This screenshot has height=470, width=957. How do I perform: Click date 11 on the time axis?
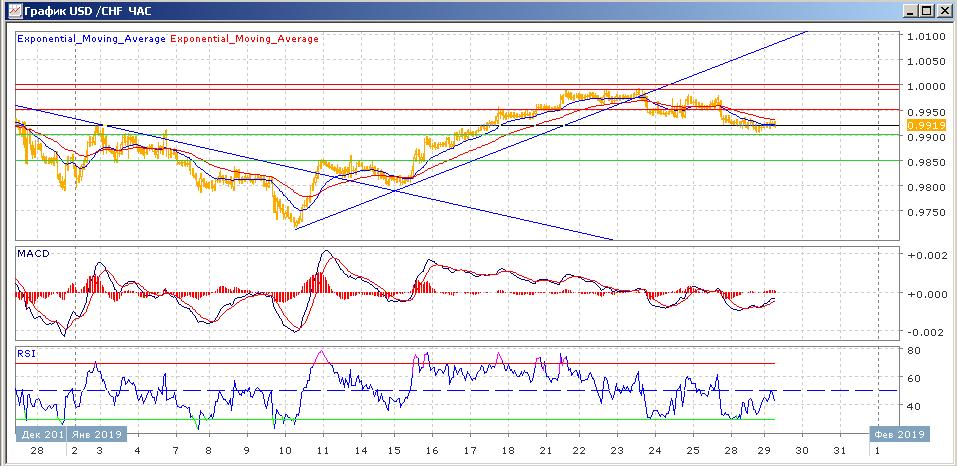[x=323, y=450]
